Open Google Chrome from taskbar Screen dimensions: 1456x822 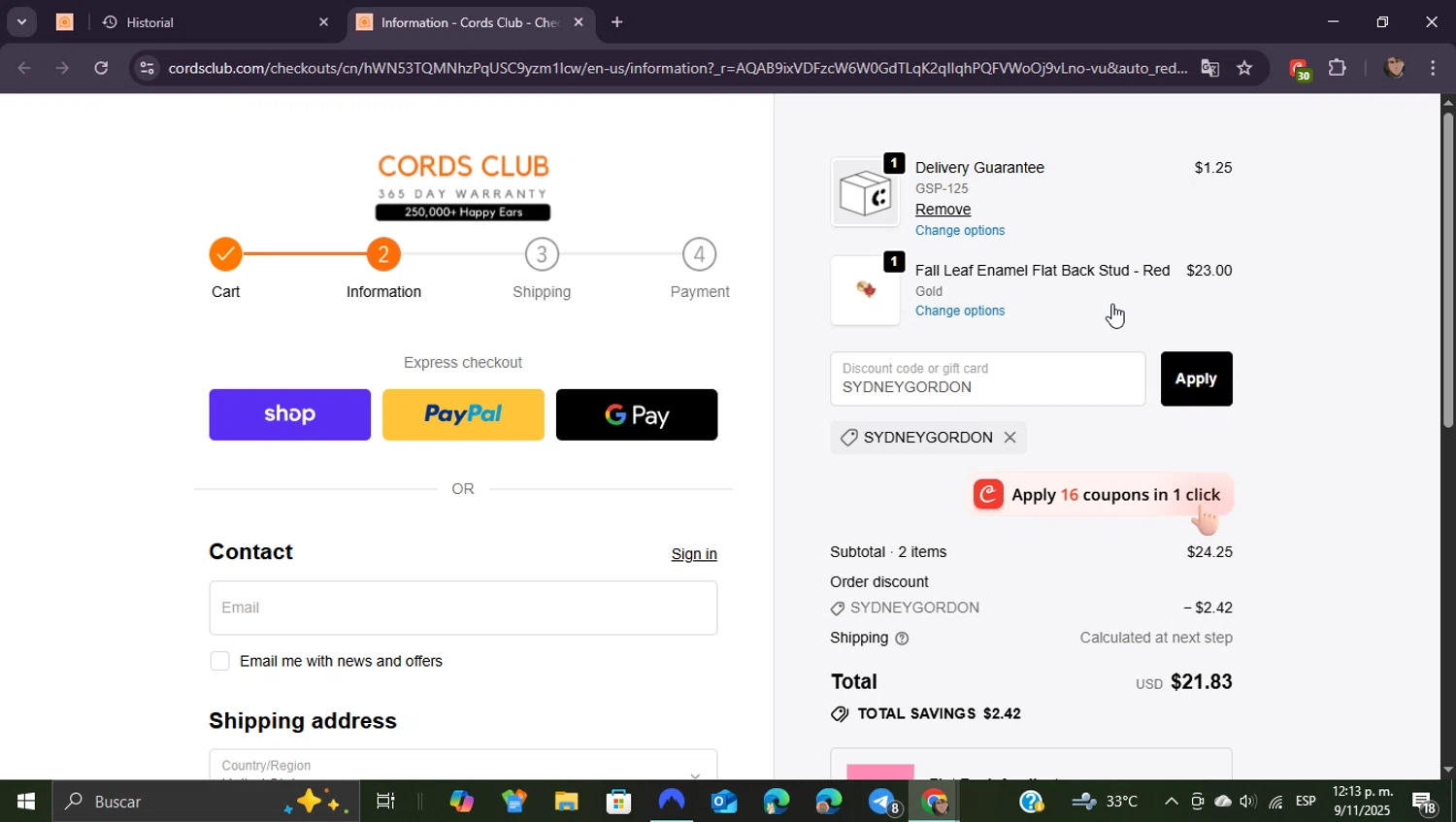pos(934,802)
